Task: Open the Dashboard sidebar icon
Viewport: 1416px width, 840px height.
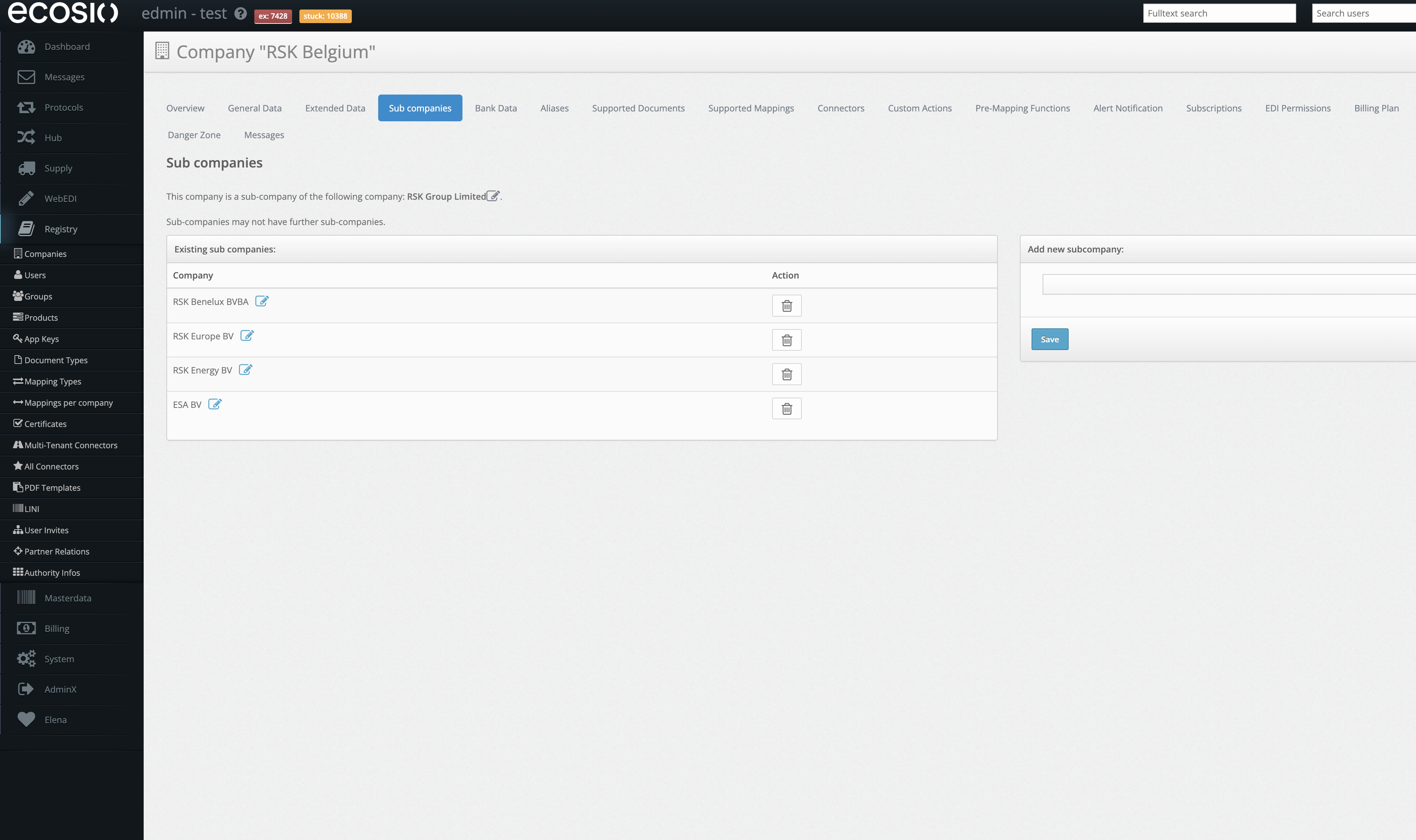Action: (x=26, y=47)
